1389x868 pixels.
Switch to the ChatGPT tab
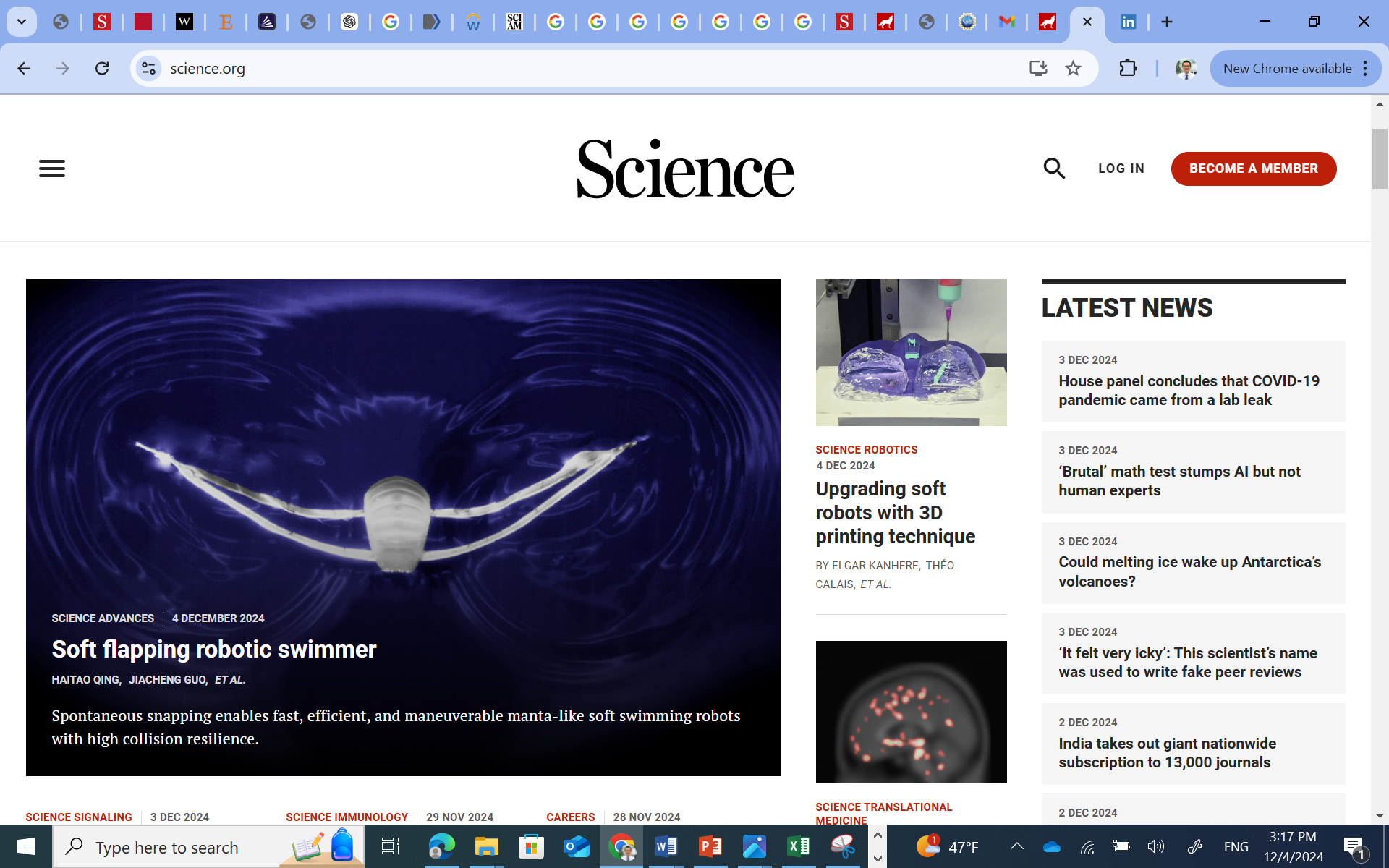tap(349, 22)
